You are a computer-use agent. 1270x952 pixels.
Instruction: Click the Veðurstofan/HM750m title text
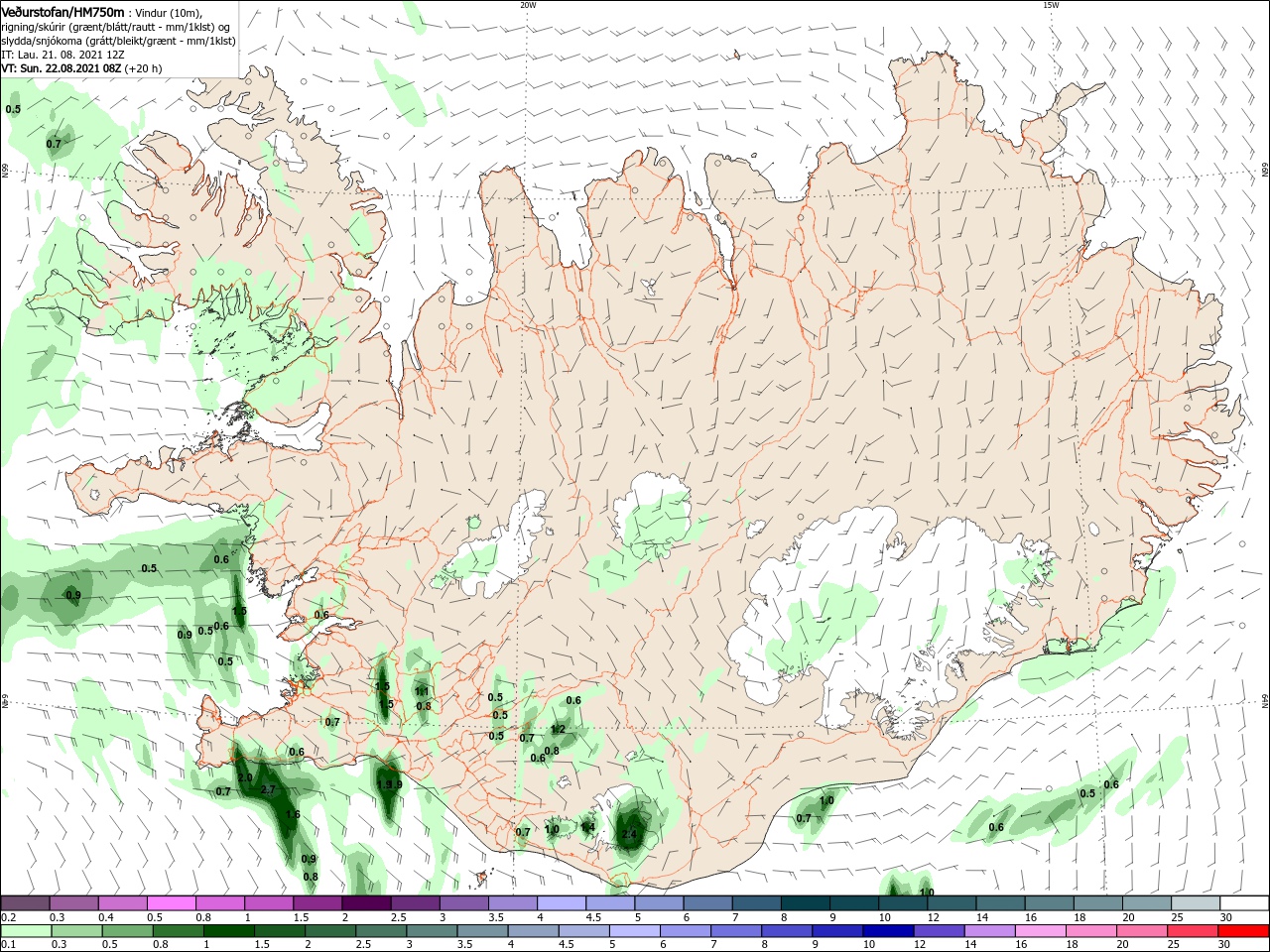pyautogui.click(x=63, y=12)
